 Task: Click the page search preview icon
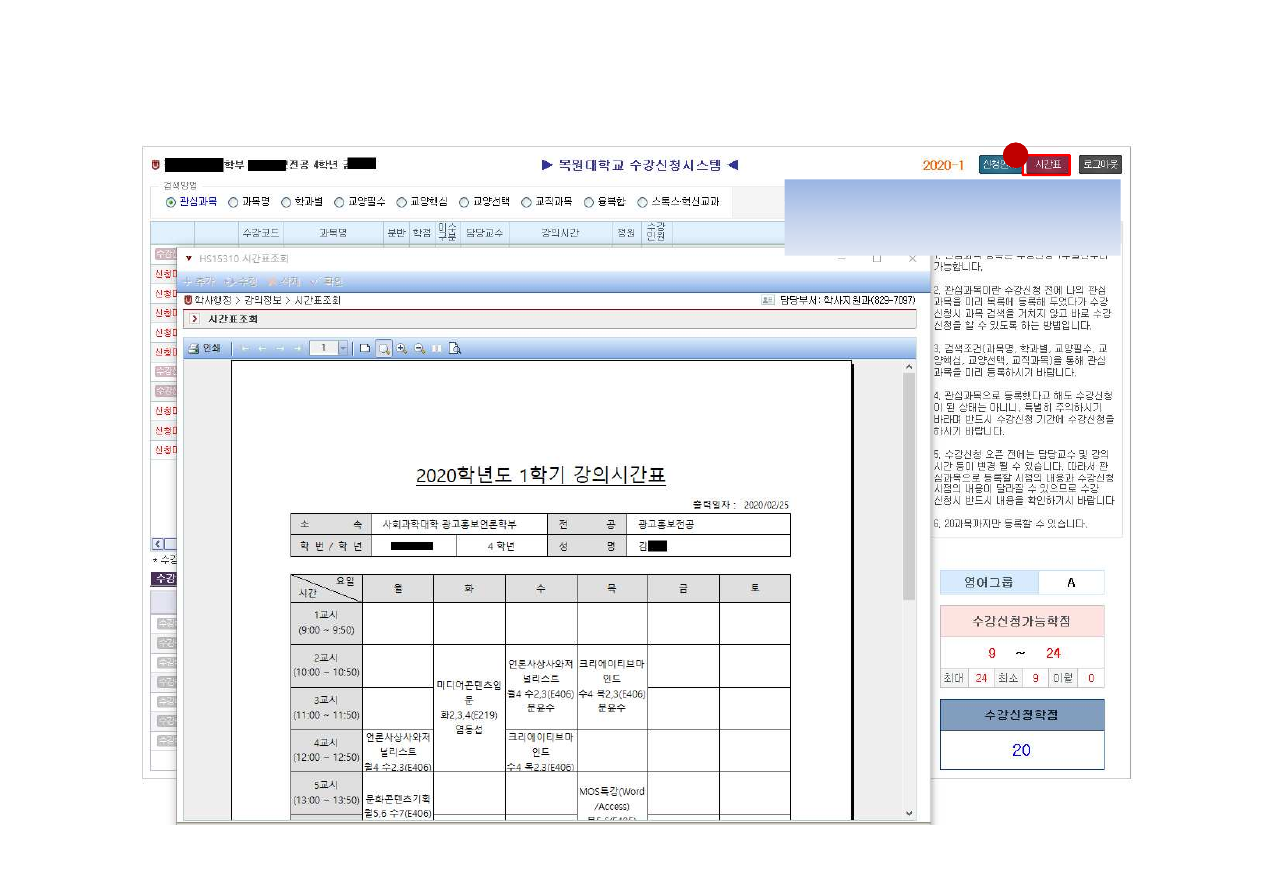coord(455,348)
